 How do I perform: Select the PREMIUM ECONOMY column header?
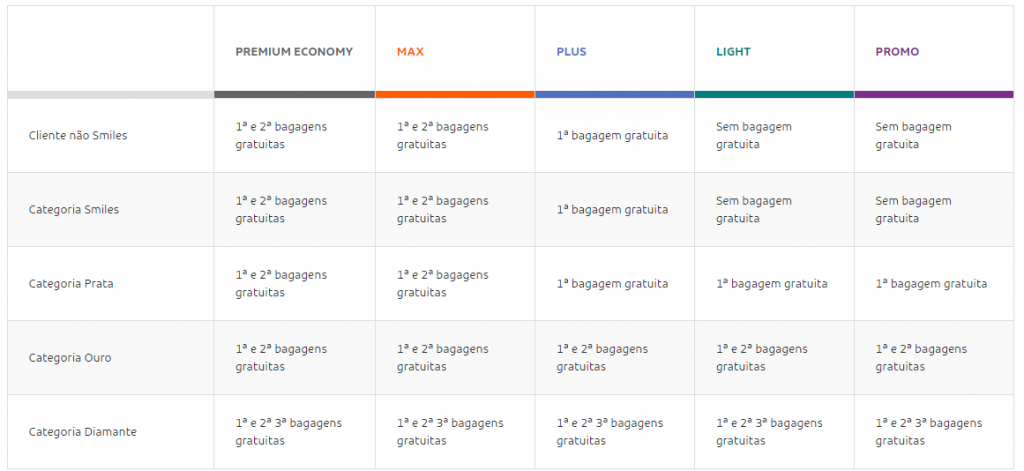click(294, 52)
